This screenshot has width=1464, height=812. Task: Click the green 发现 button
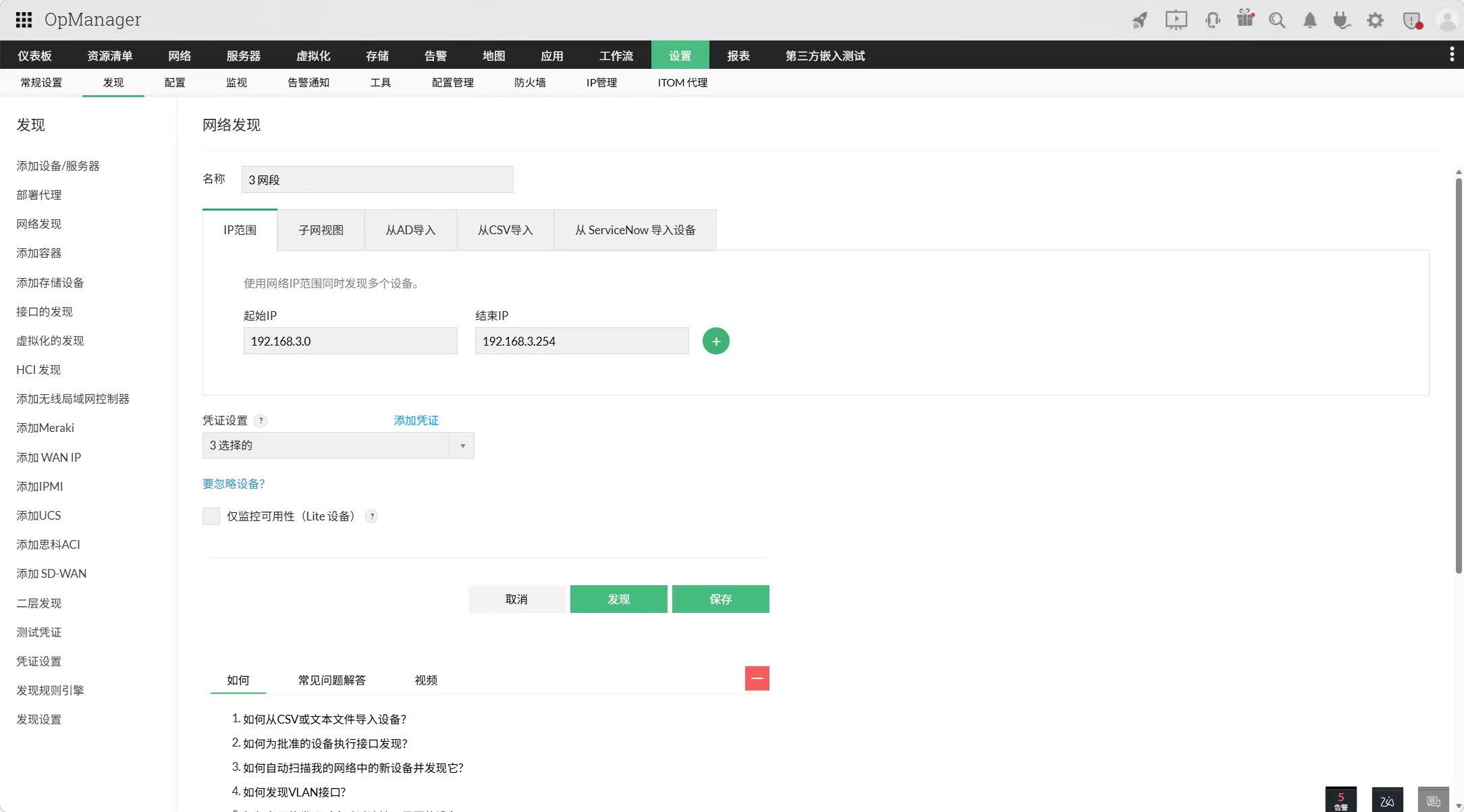pyautogui.click(x=618, y=599)
